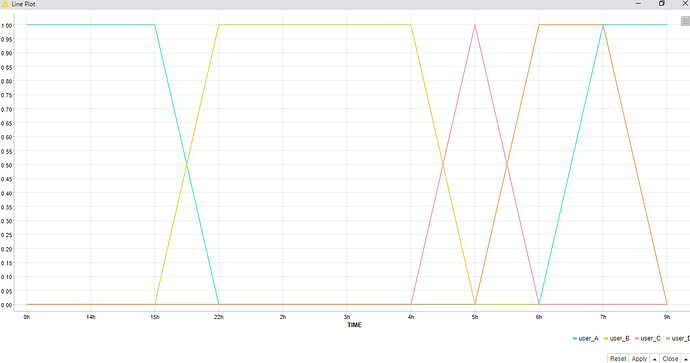690x363 pixels.
Task: Click the Reset button
Action: [618, 359]
